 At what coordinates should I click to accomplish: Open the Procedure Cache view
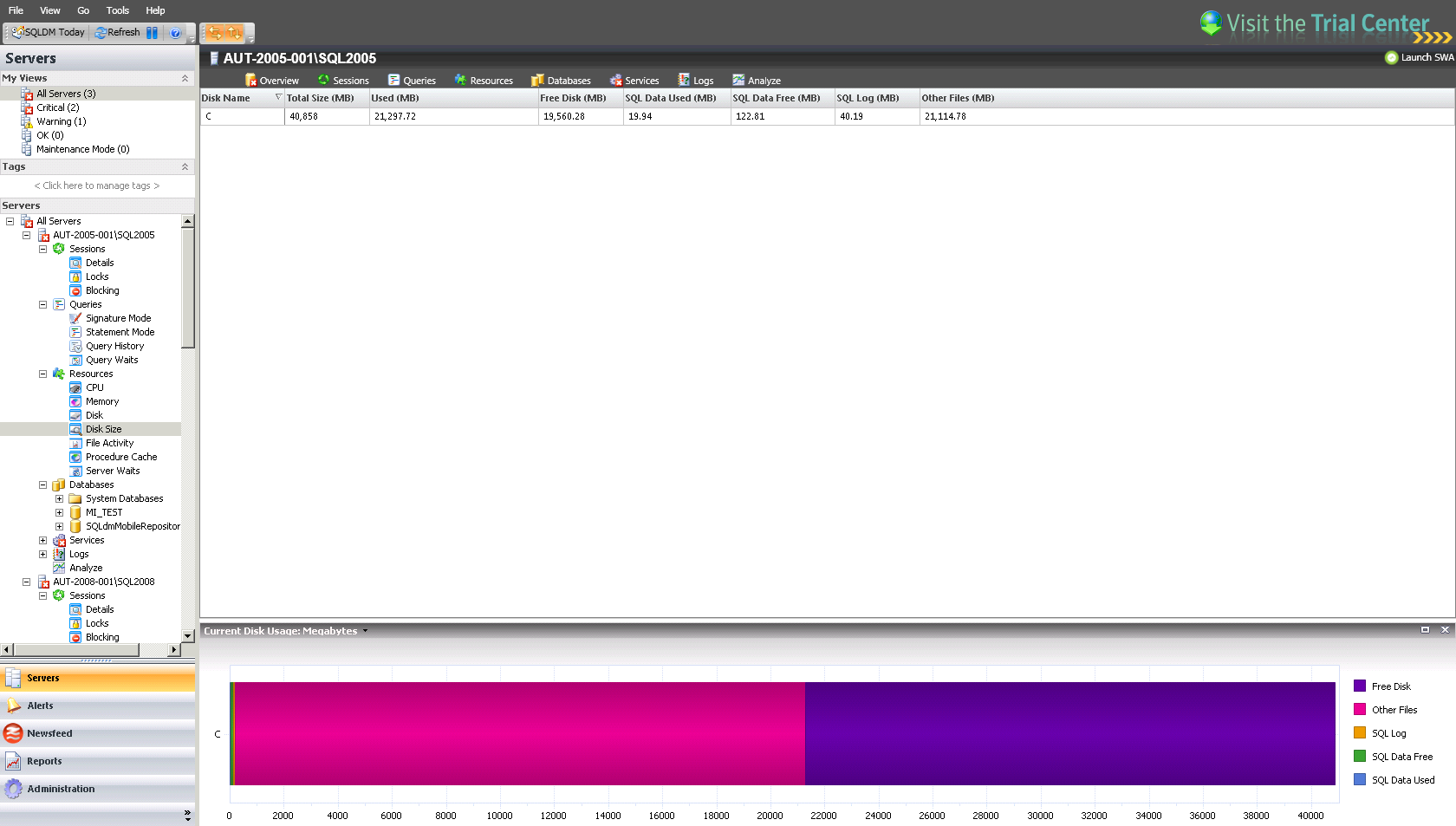click(x=121, y=457)
